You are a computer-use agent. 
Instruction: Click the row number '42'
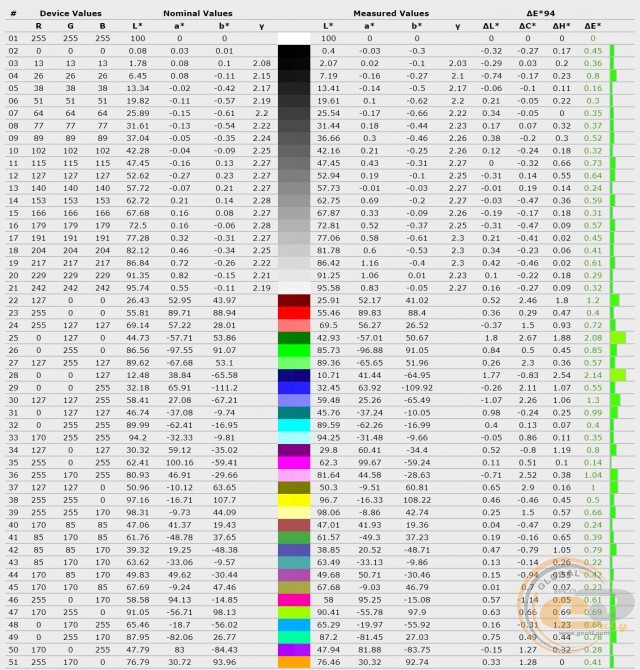(x=13, y=550)
